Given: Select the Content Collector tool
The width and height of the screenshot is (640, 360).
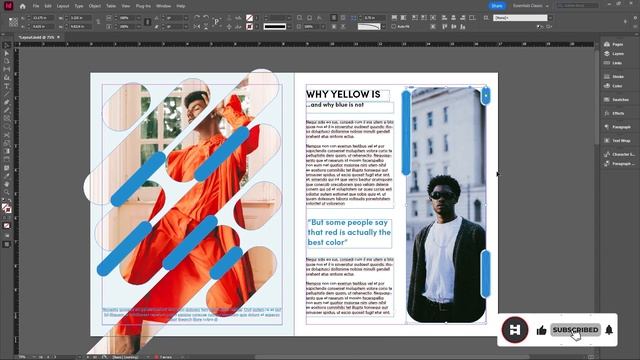Looking at the screenshot, I should (x=7, y=78).
